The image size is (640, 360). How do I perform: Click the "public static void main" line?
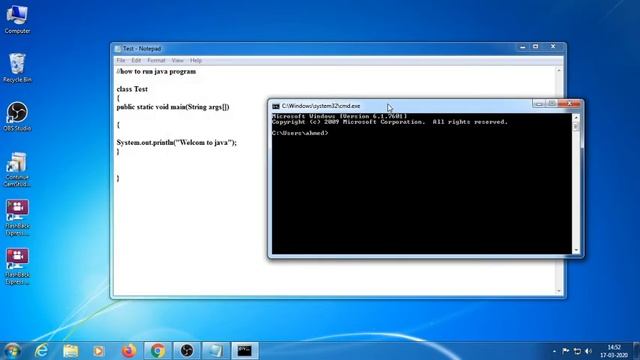(173, 107)
